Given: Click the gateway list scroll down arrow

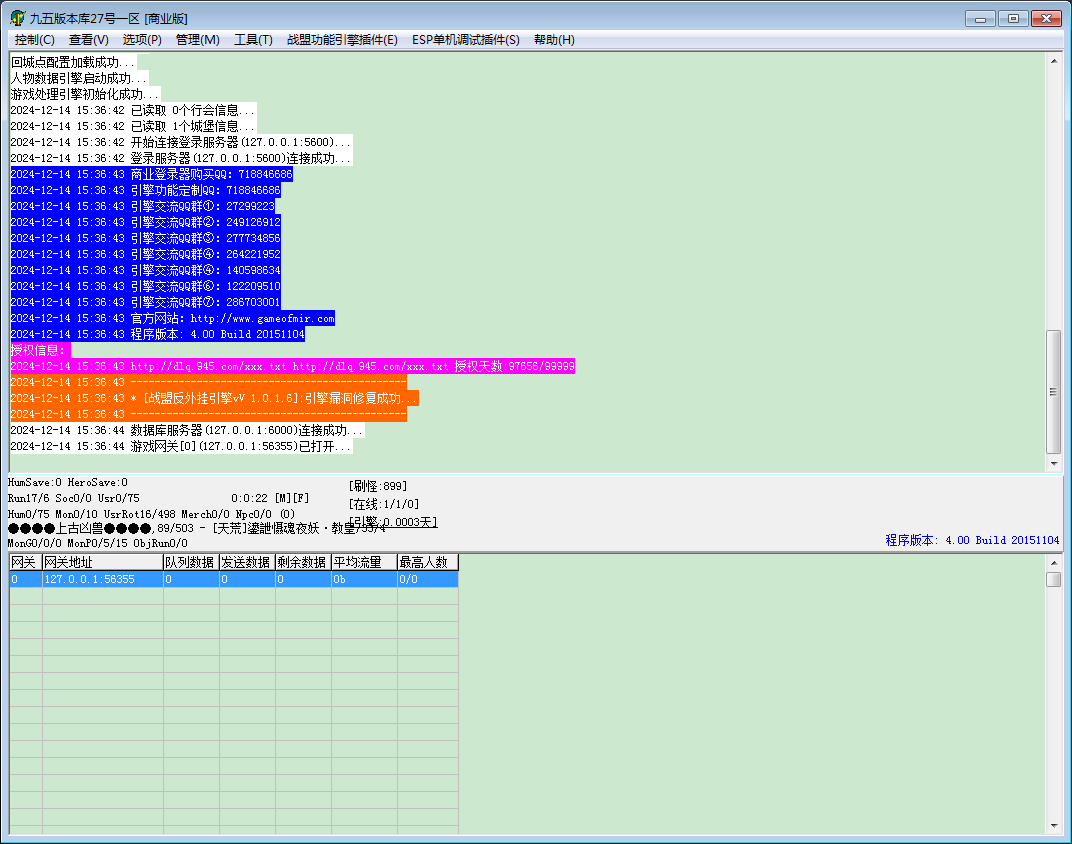Looking at the screenshot, I should (x=1054, y=826).
